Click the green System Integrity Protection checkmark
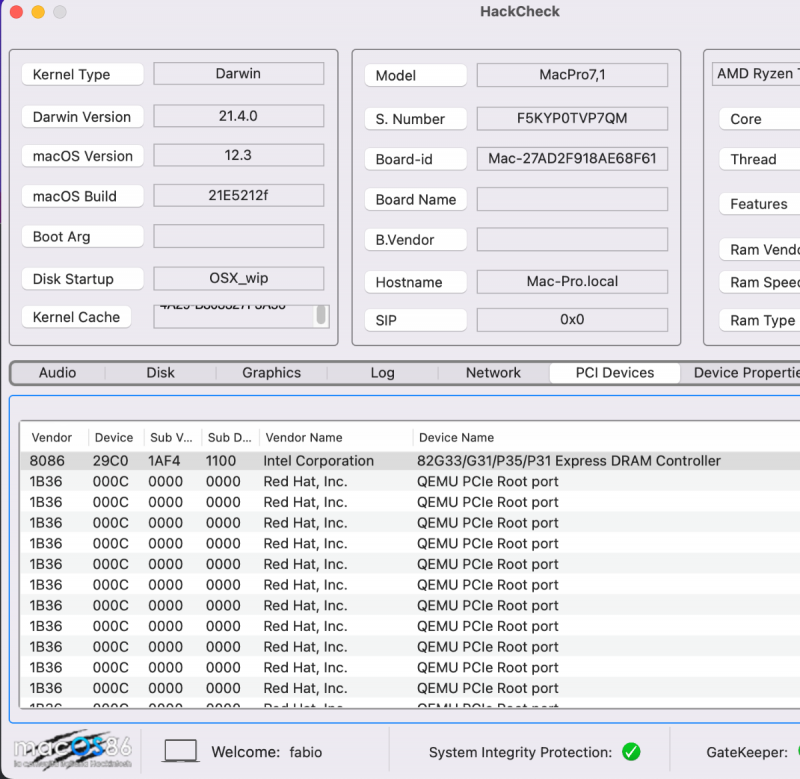This screenshot has height=779, width=800. (x=631, y=752)
